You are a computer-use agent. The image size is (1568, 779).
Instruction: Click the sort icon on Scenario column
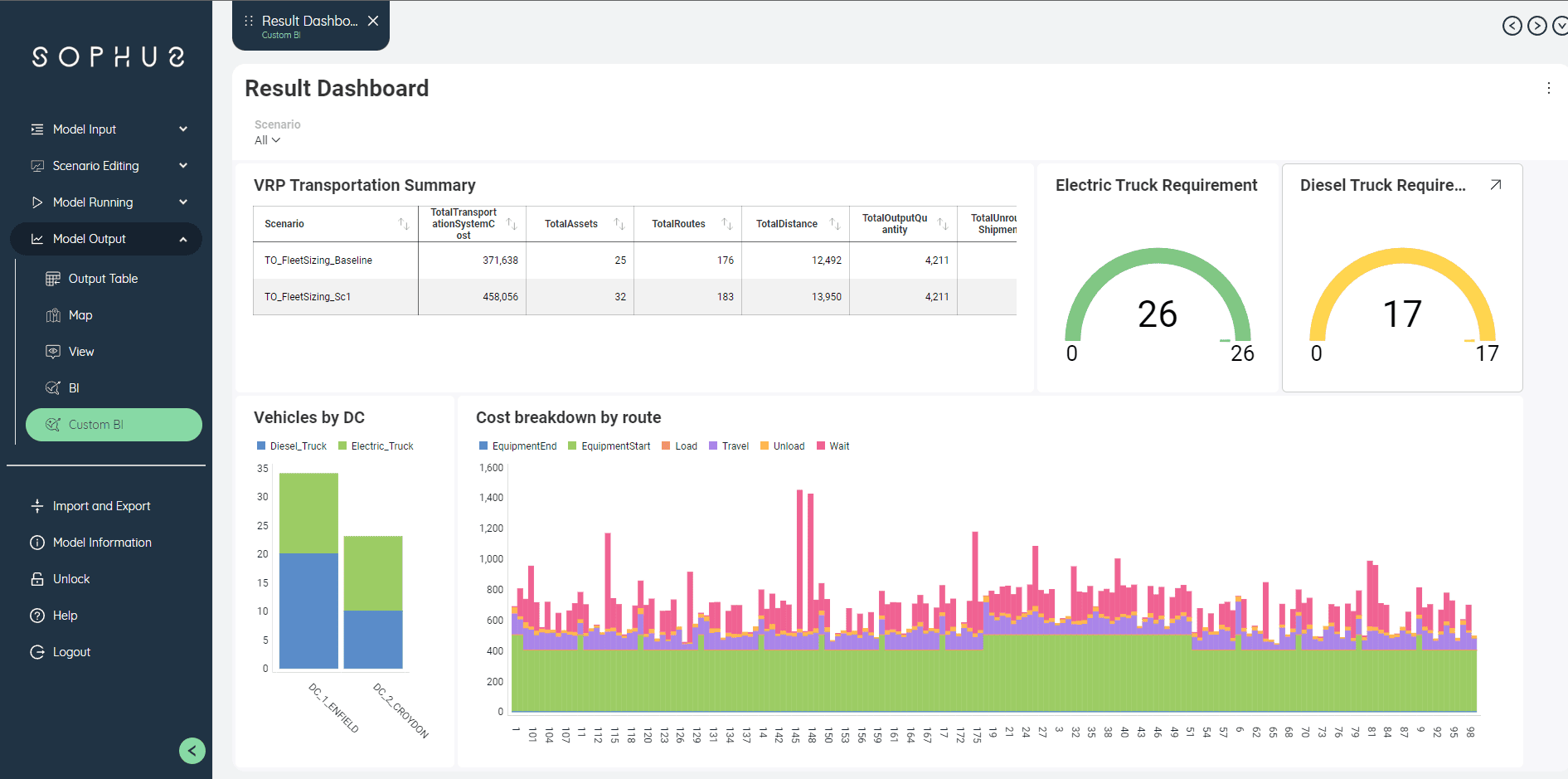coord(404,224)
